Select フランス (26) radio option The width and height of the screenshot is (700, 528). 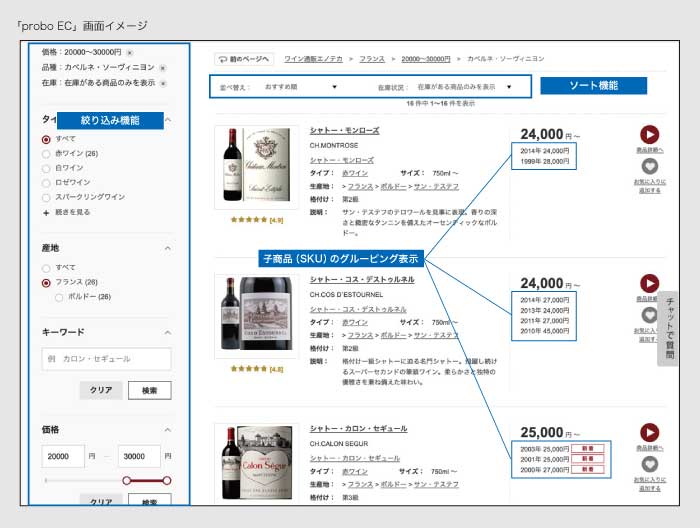[x=46, y=283]
